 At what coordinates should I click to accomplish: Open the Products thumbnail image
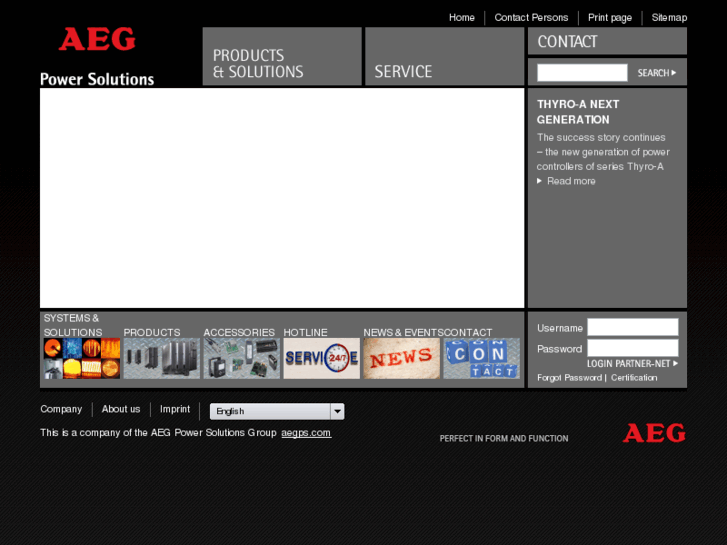click(x=162, y=358)
